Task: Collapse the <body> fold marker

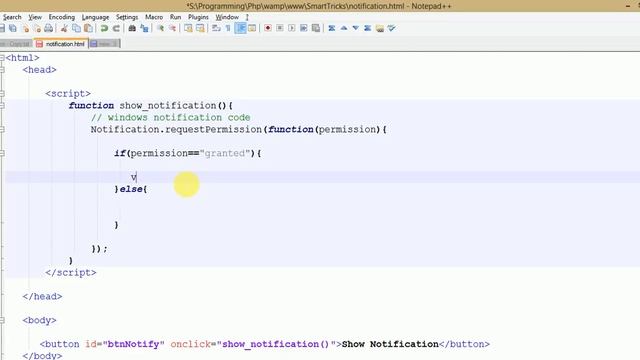Action: click(2, 320)
